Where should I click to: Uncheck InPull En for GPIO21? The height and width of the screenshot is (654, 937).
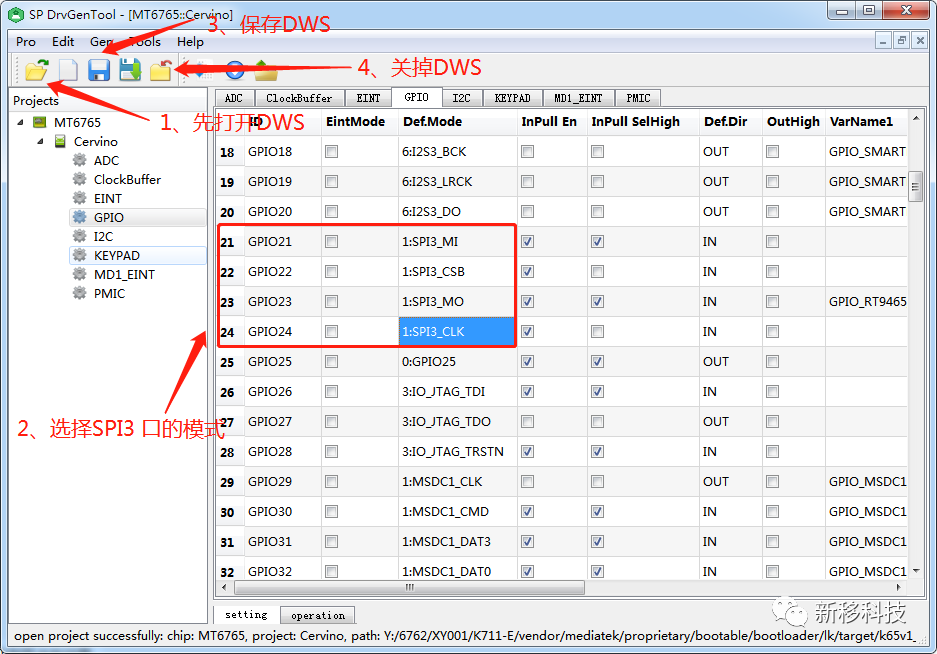tap(528, 242)
